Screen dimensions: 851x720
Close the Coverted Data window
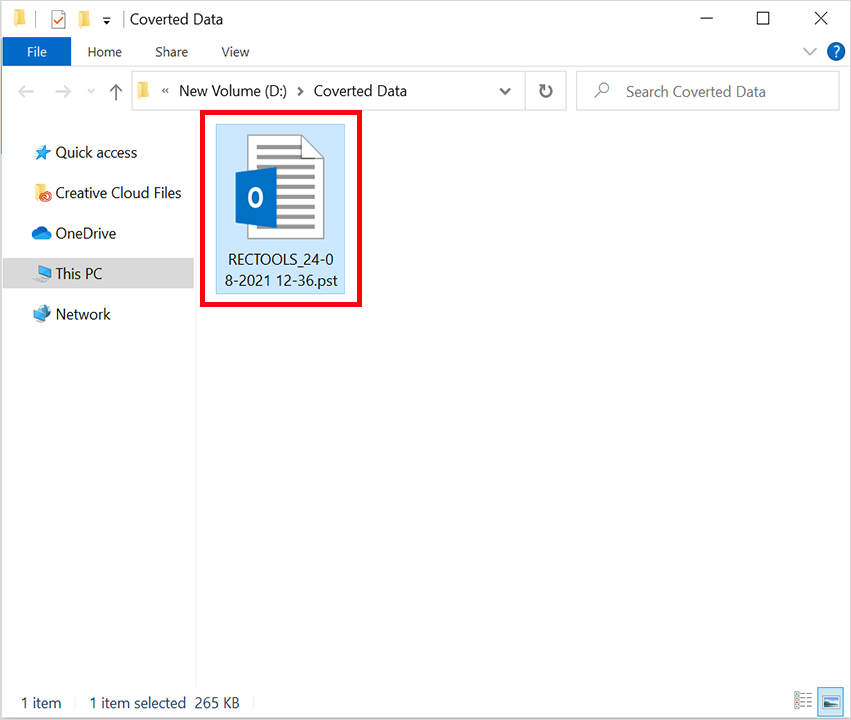tap(821, 18)
